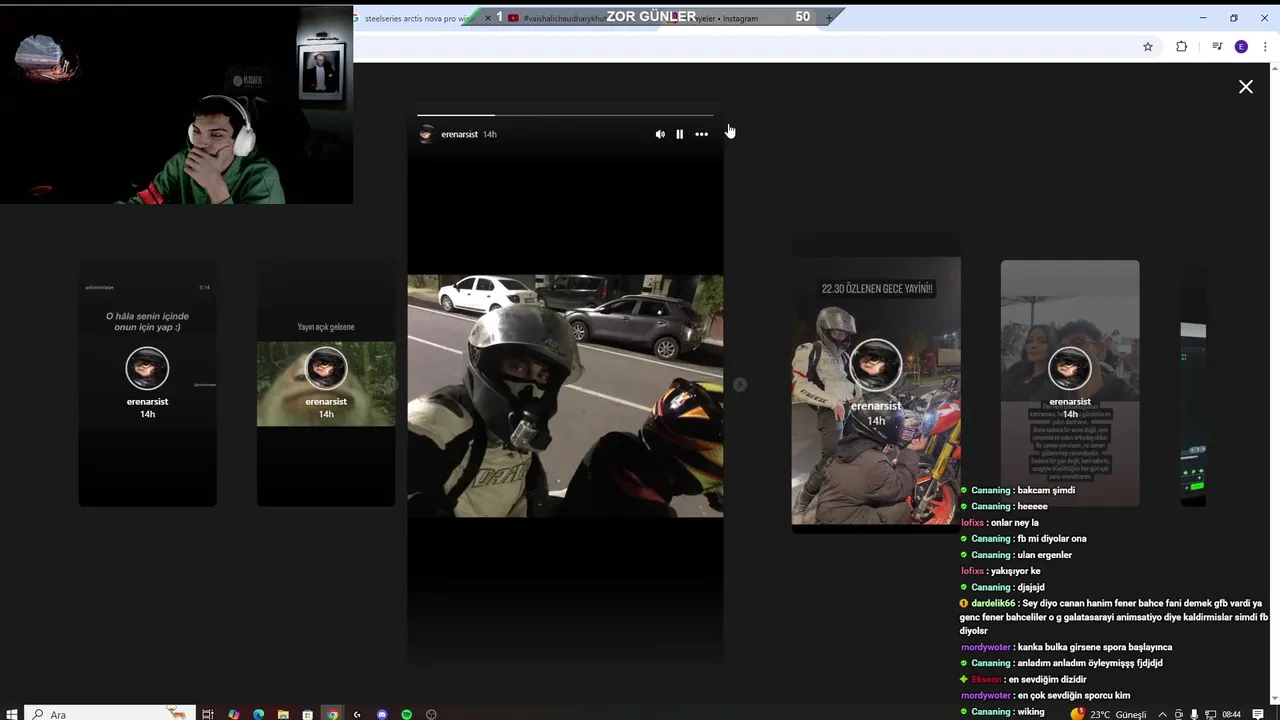
Task: Click chat message 'lofixs : yakışıyor ke'
Action: coord(1001,570)
